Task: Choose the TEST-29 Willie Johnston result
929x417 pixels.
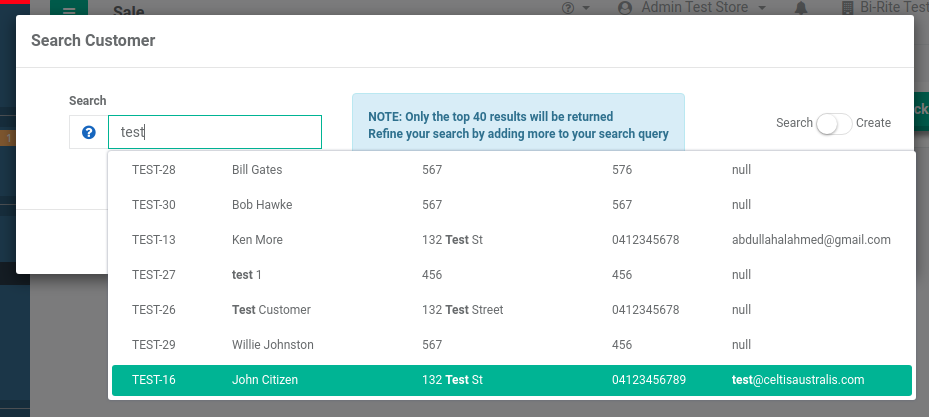Action: pyautogui.click(x=511, y=345)
